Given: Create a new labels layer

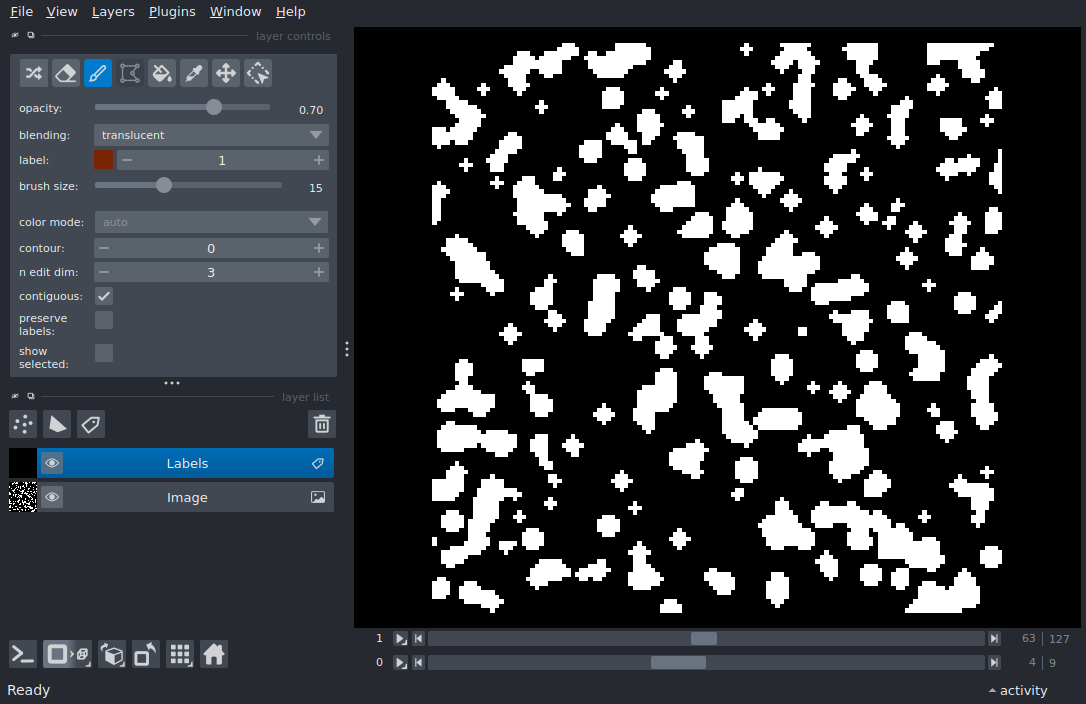Looking at the screenshot, I should [x=91, y=424].
